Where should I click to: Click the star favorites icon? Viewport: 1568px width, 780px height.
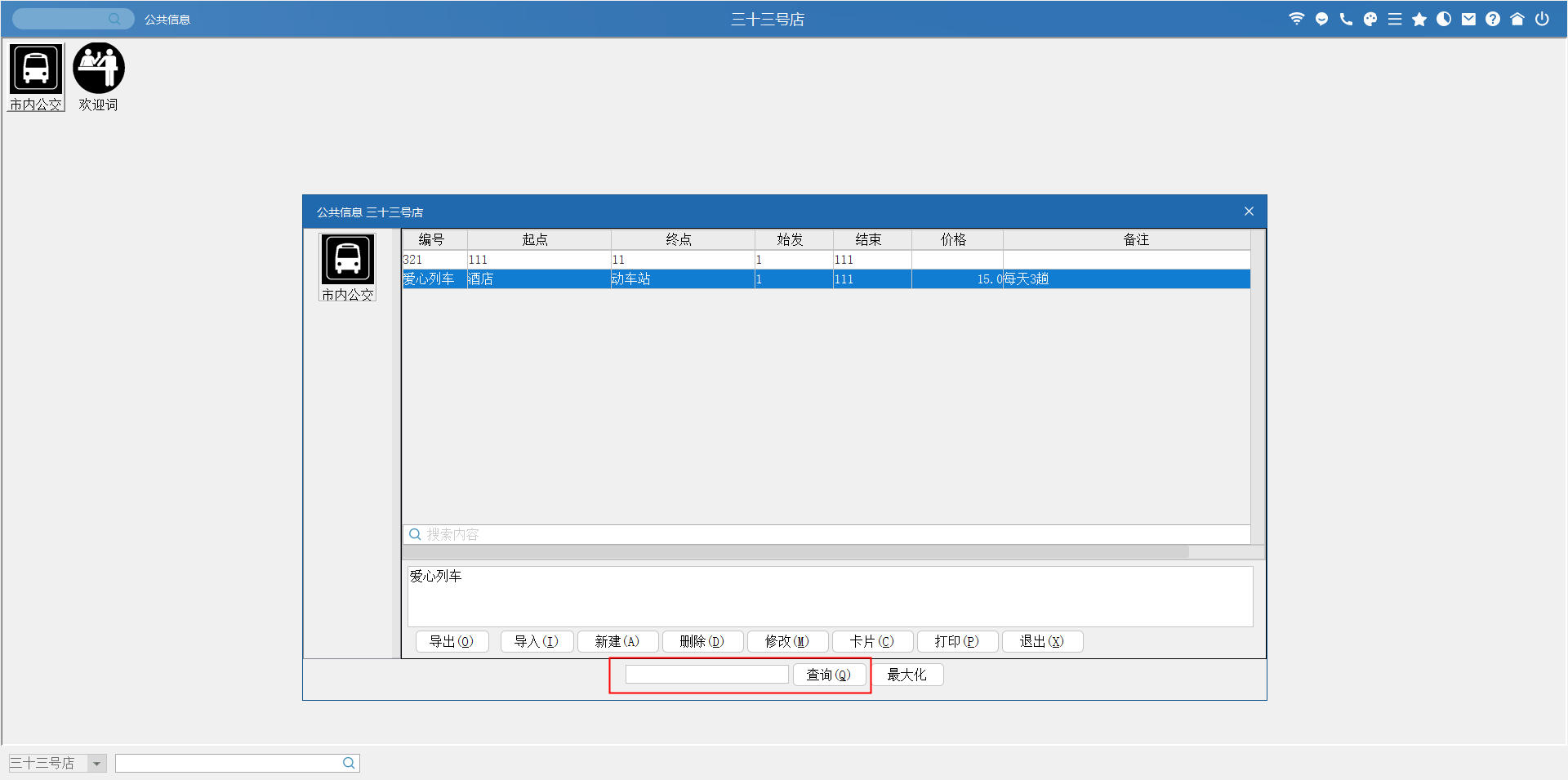(1419, 19)
